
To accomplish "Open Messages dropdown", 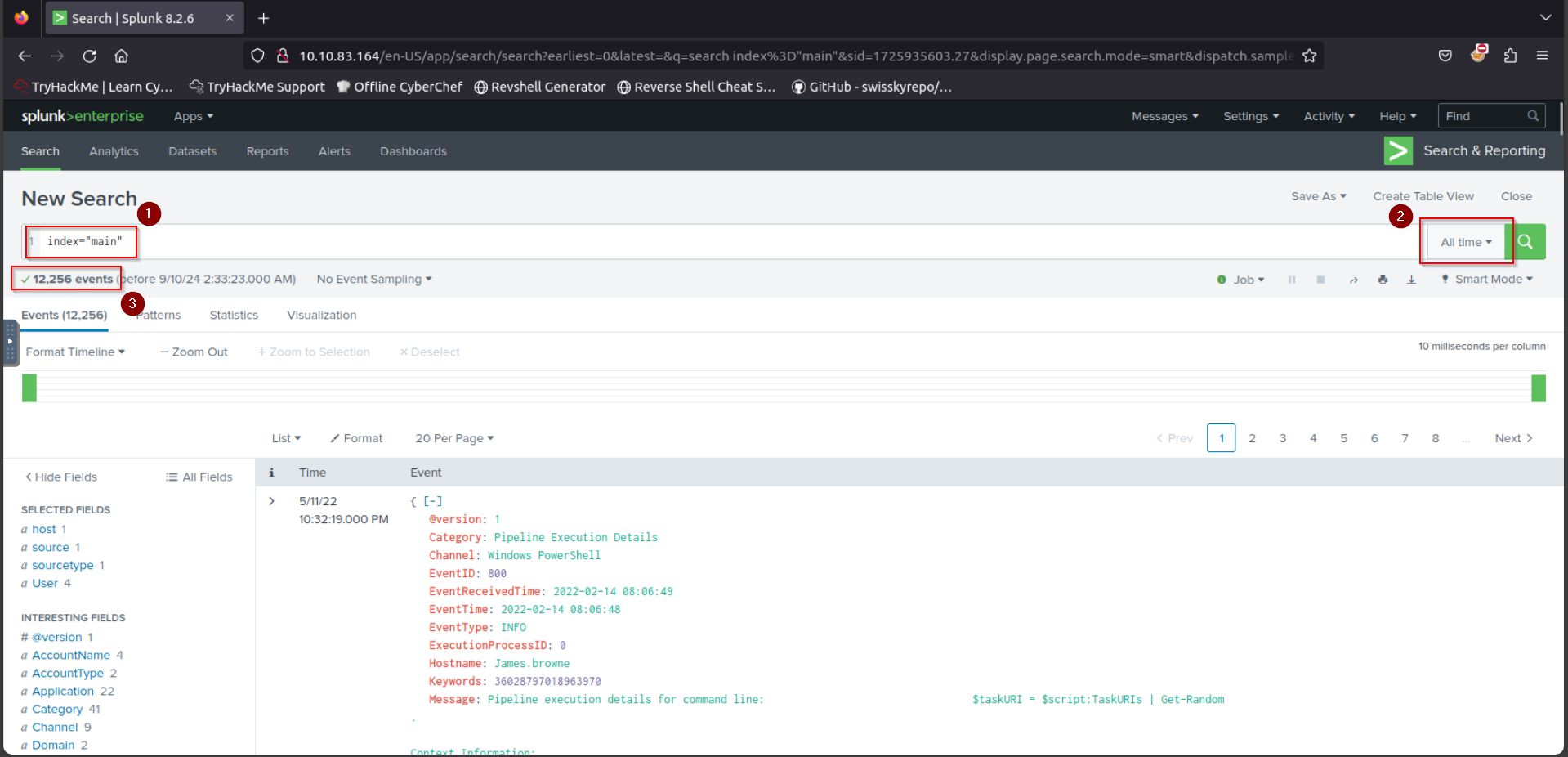I will point(1164,116).
